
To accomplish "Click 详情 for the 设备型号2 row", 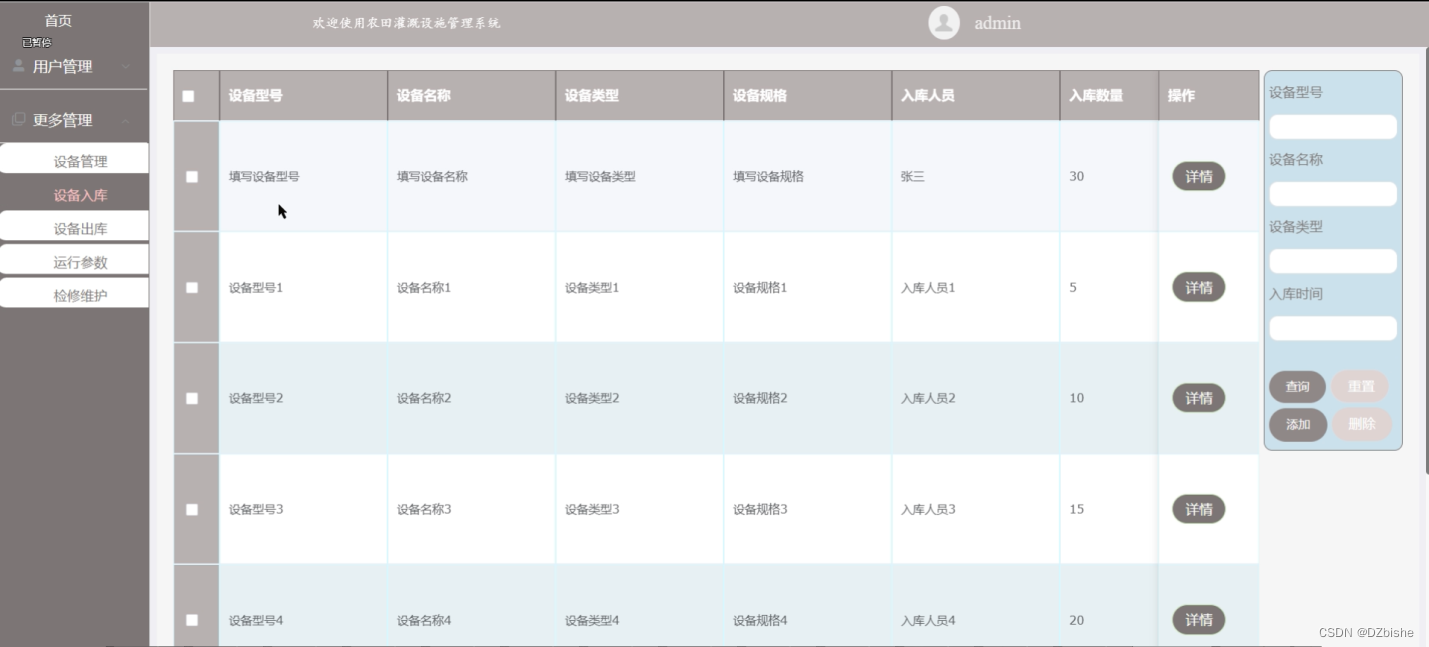I will click(x=1198, y=399).
